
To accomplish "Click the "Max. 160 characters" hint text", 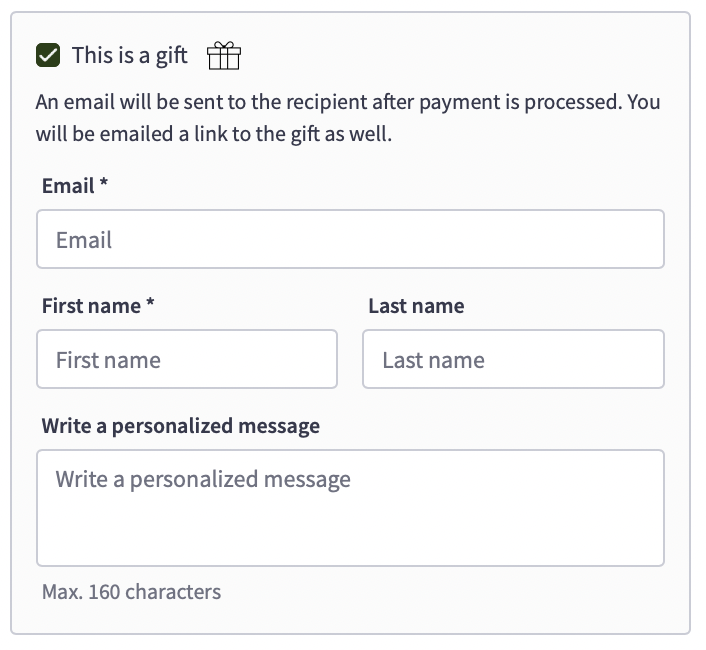I will tap(131, 592).
